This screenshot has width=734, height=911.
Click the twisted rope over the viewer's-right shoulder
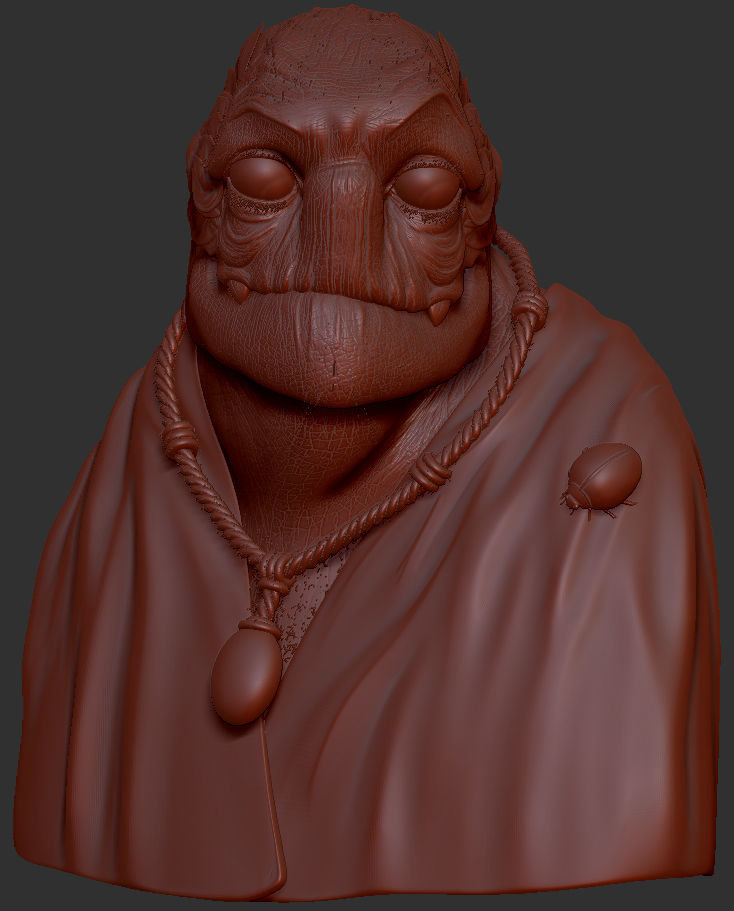[x=517, y=331]
